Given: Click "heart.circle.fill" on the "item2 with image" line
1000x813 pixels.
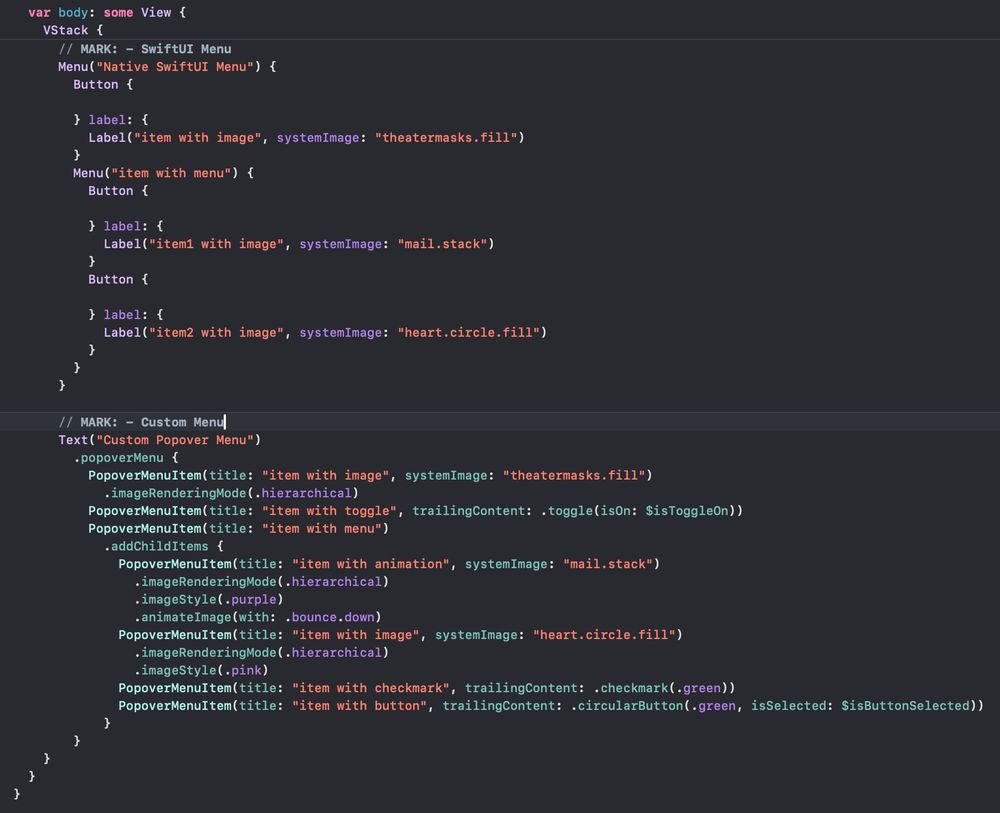Looking at the screenshot, I should point(468,333).
